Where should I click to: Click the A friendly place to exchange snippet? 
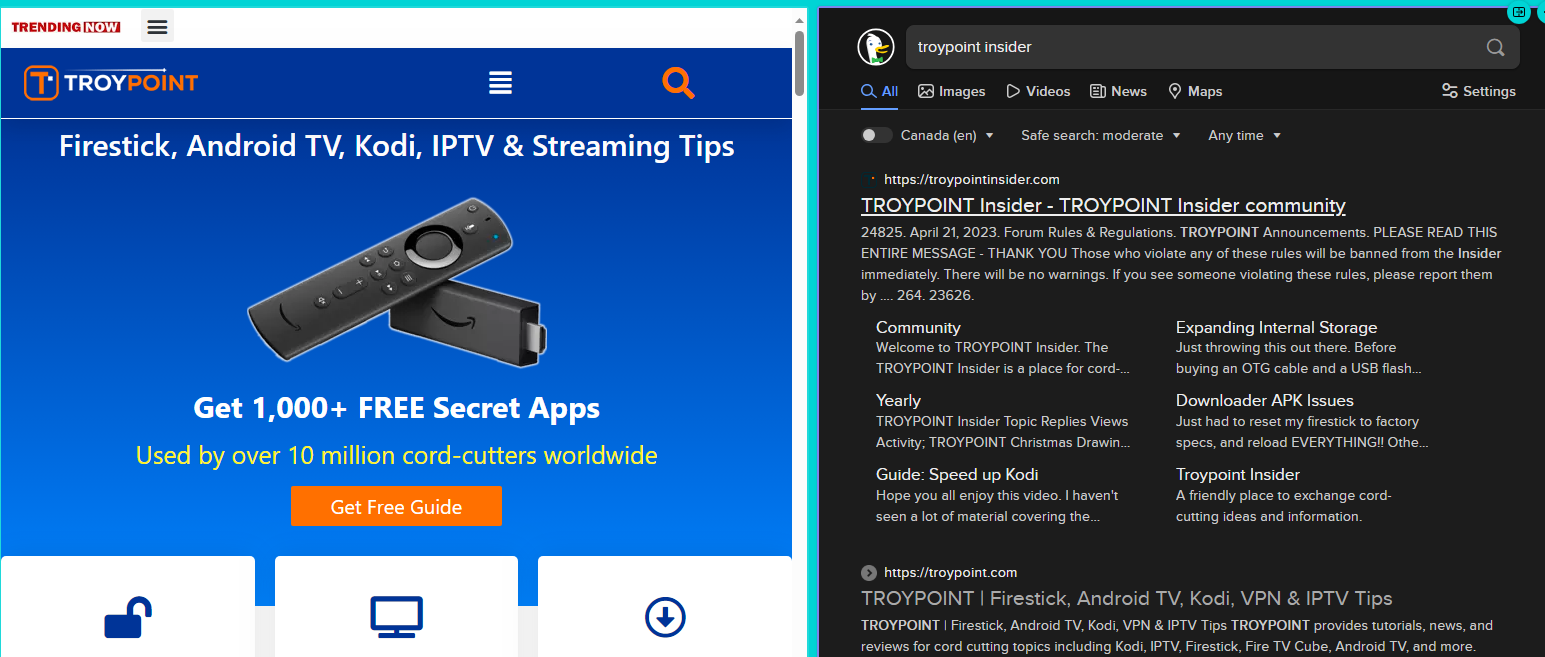point(1283,506)
